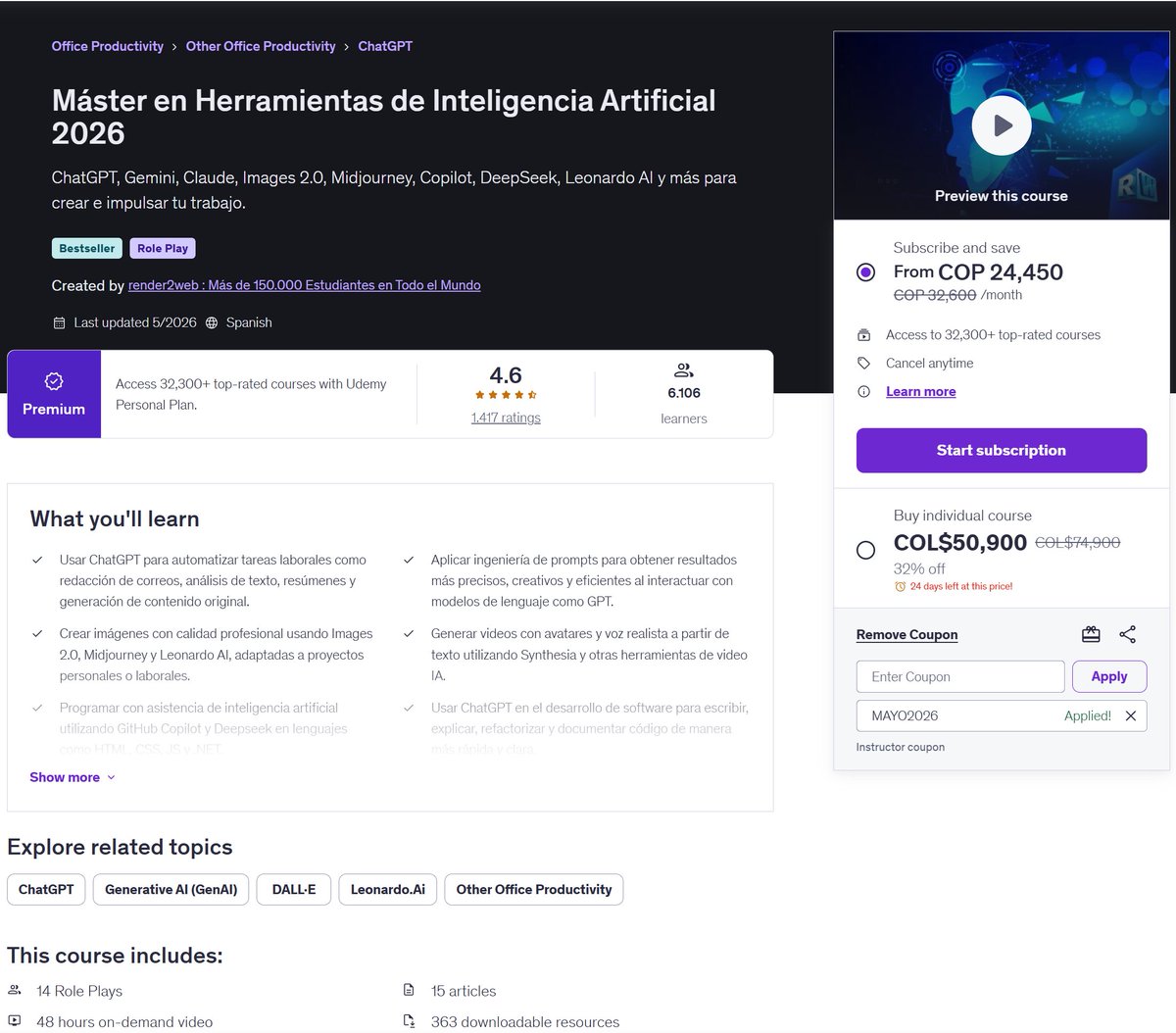Click the '24 days left at this price!' text

[x=961, y=586]
